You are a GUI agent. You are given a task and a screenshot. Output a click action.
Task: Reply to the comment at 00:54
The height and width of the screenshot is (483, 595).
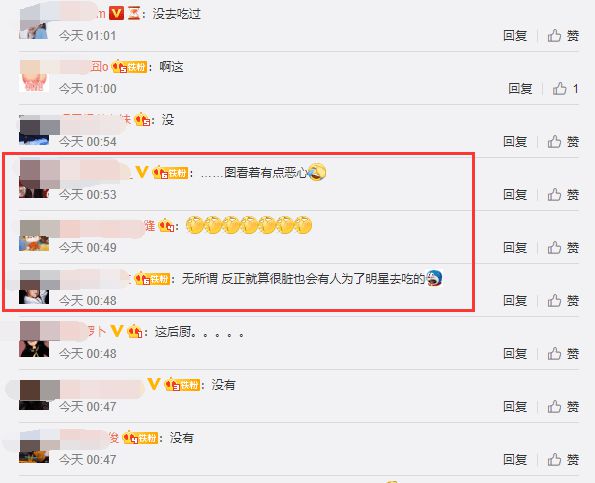tap(515, 142)
